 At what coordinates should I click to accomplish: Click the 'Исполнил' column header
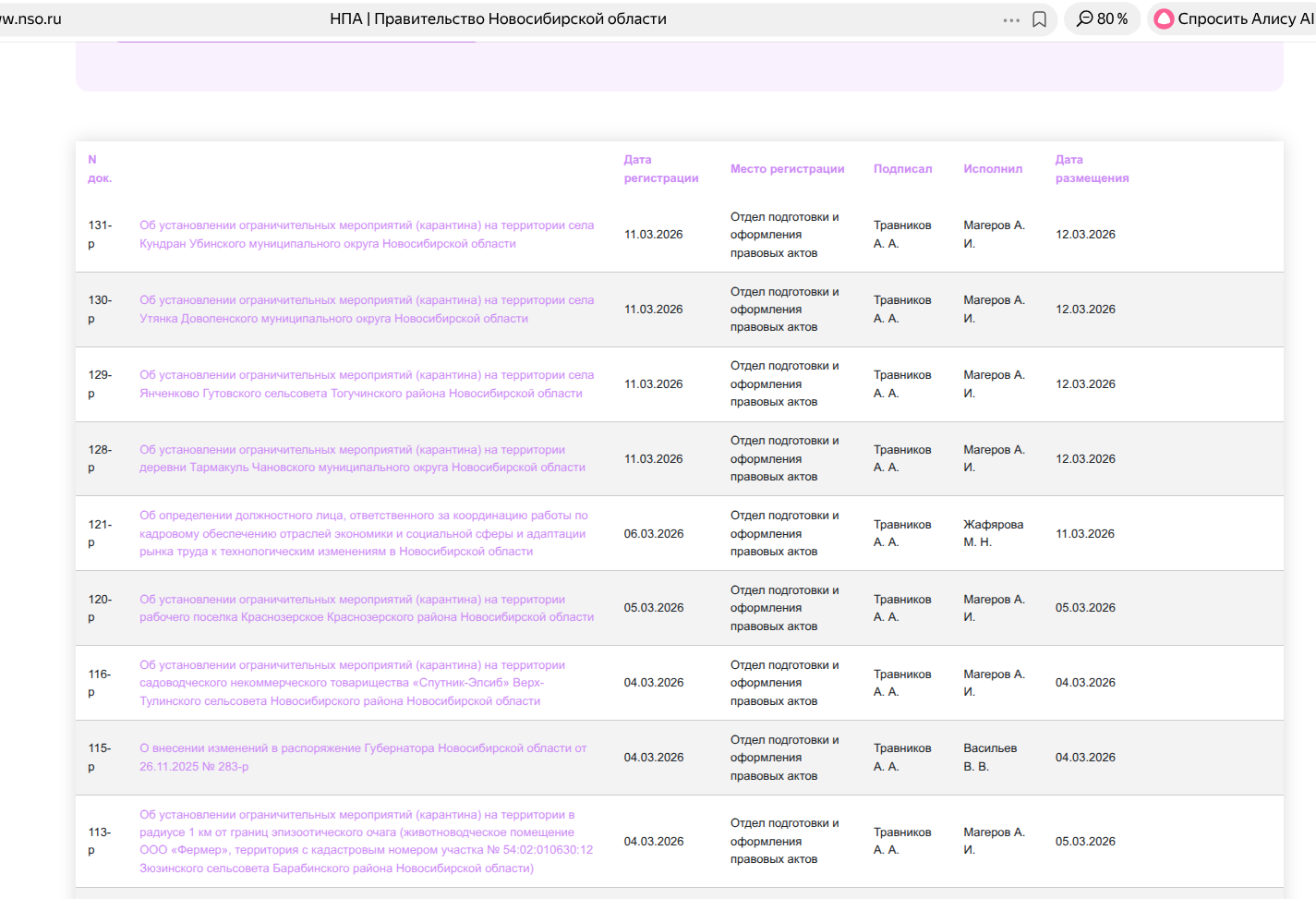tap(993, 169)
